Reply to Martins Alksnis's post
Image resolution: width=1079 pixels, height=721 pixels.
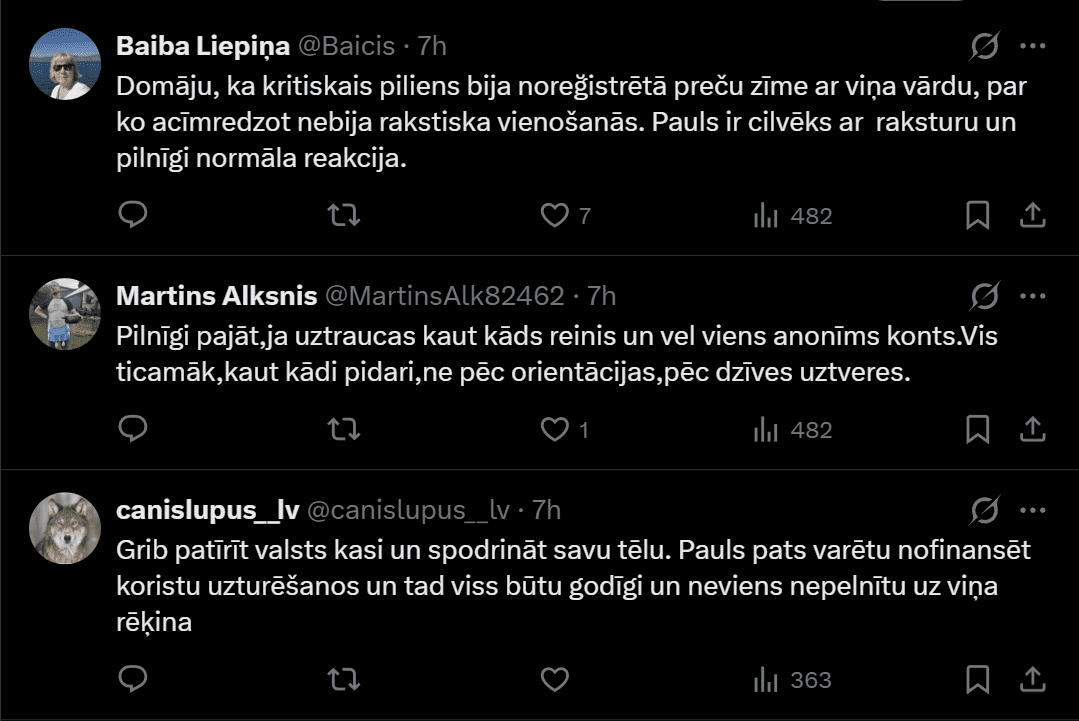(133, 429)
